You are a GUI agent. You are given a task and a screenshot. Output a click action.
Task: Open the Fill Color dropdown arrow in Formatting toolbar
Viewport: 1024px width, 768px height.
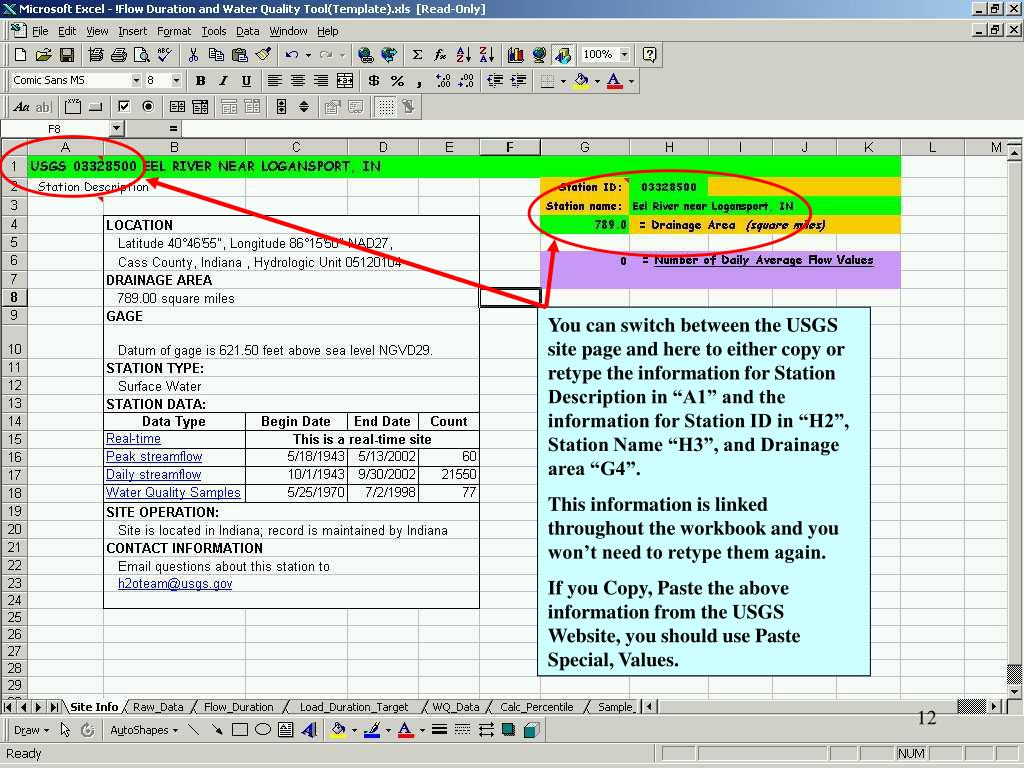click(597, 81)
